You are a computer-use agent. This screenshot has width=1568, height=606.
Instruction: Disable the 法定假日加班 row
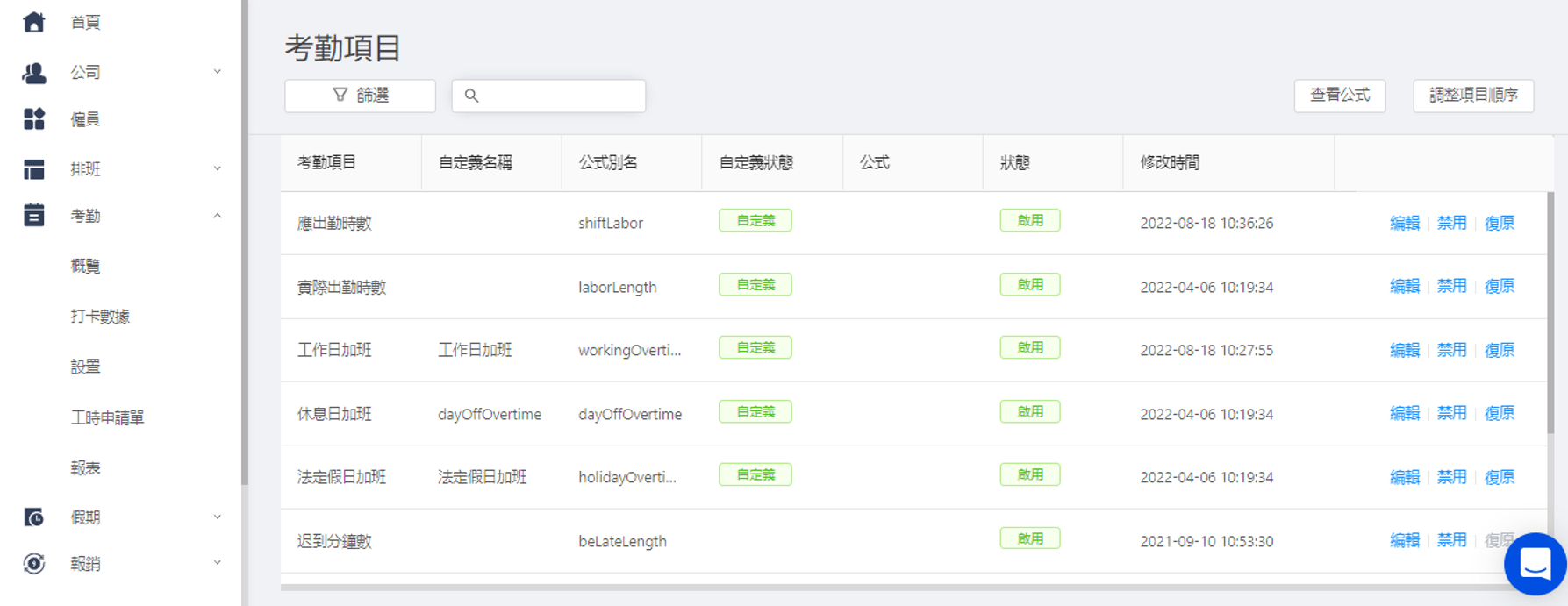[x=1452, y=477]
